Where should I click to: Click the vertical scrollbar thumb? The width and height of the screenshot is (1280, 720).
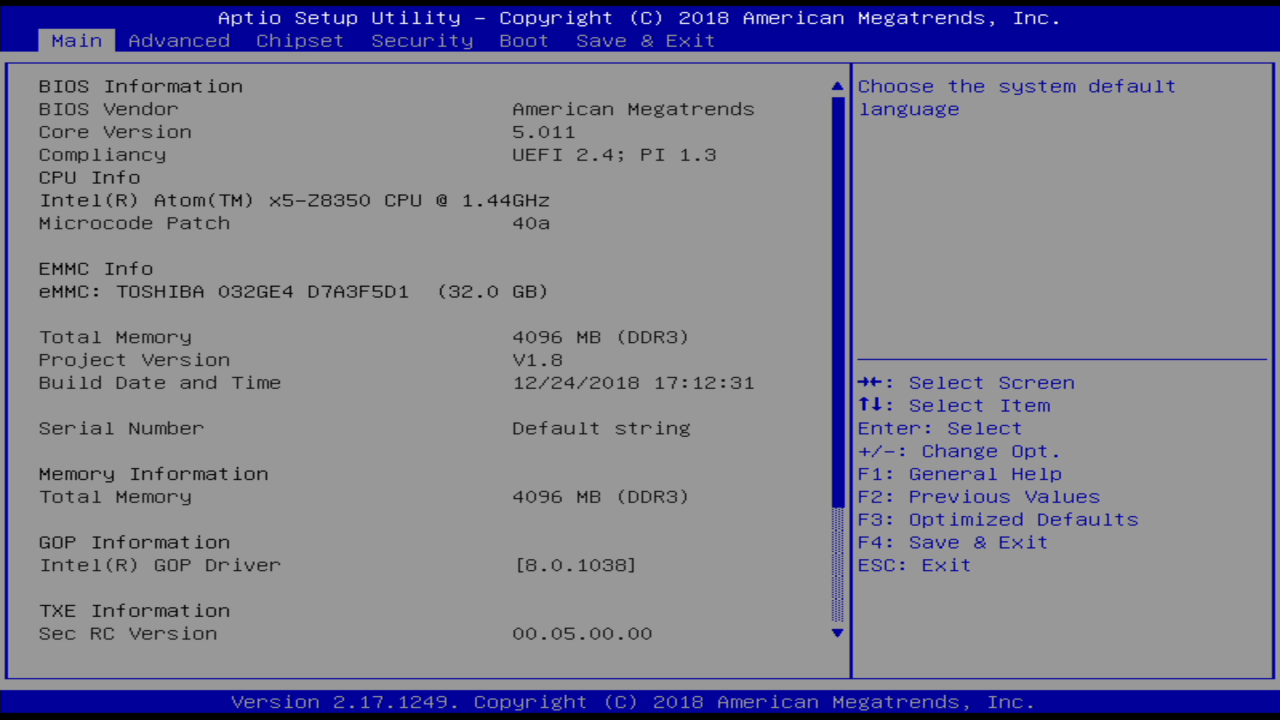coord(838,302)
